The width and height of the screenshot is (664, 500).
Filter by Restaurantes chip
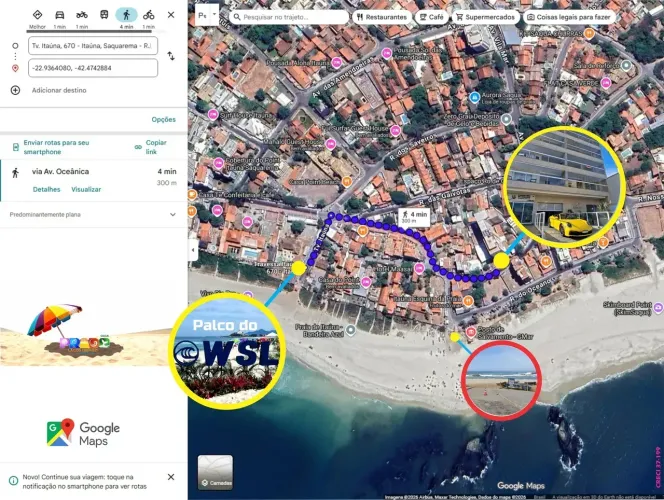pos(382,17)
